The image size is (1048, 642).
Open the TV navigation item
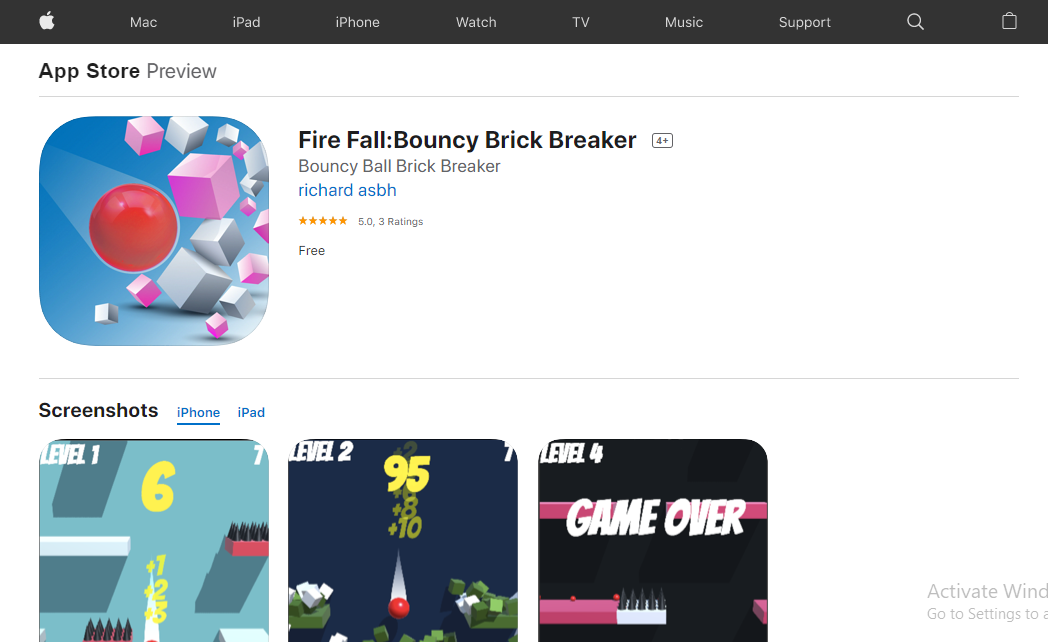tap(581, 22)
